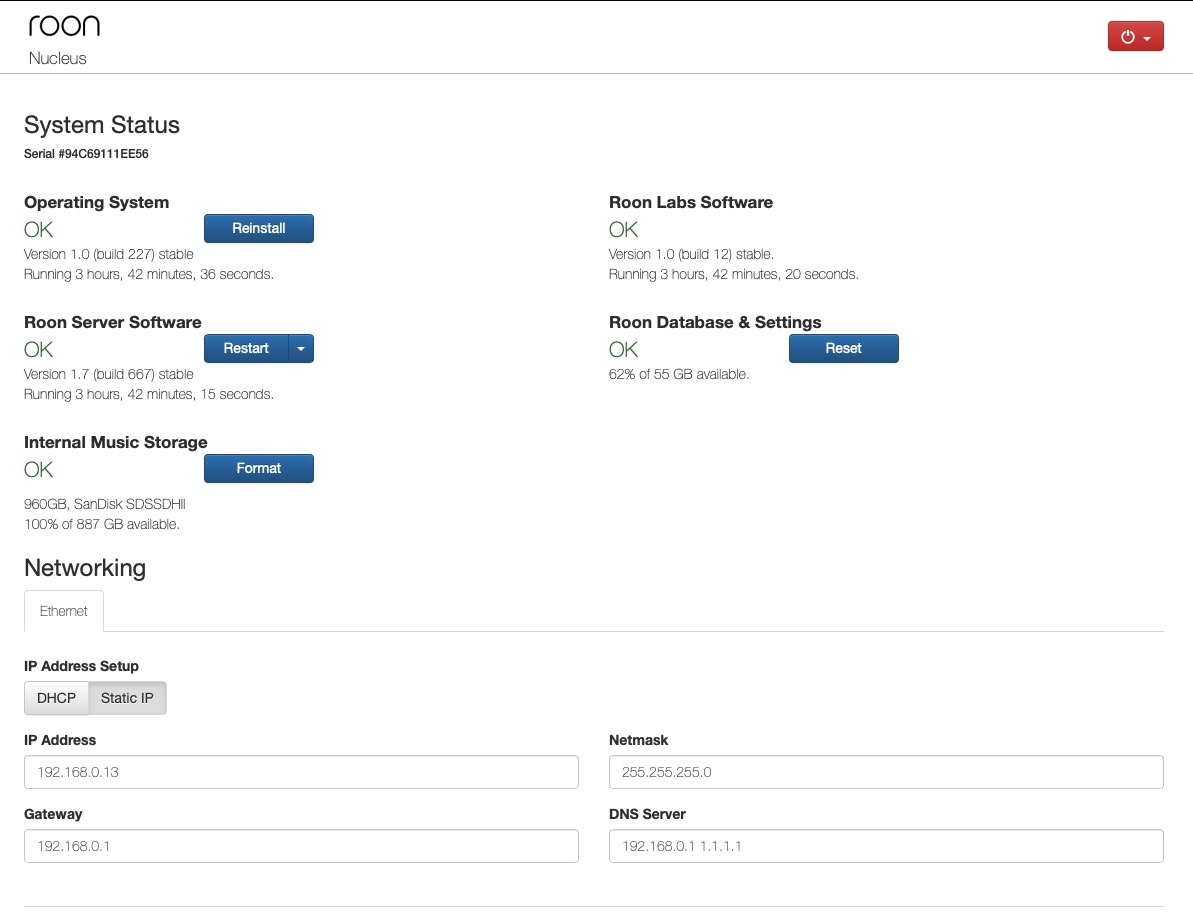Click '62% of 55 GB available.' text
This screenshot has width=1193, height=920.
point(679,374)
